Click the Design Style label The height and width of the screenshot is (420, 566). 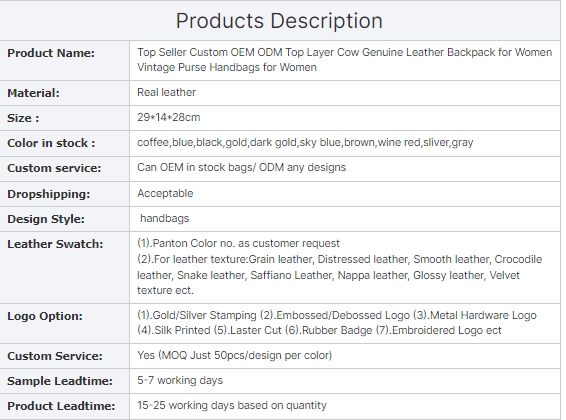click(46, 219)
